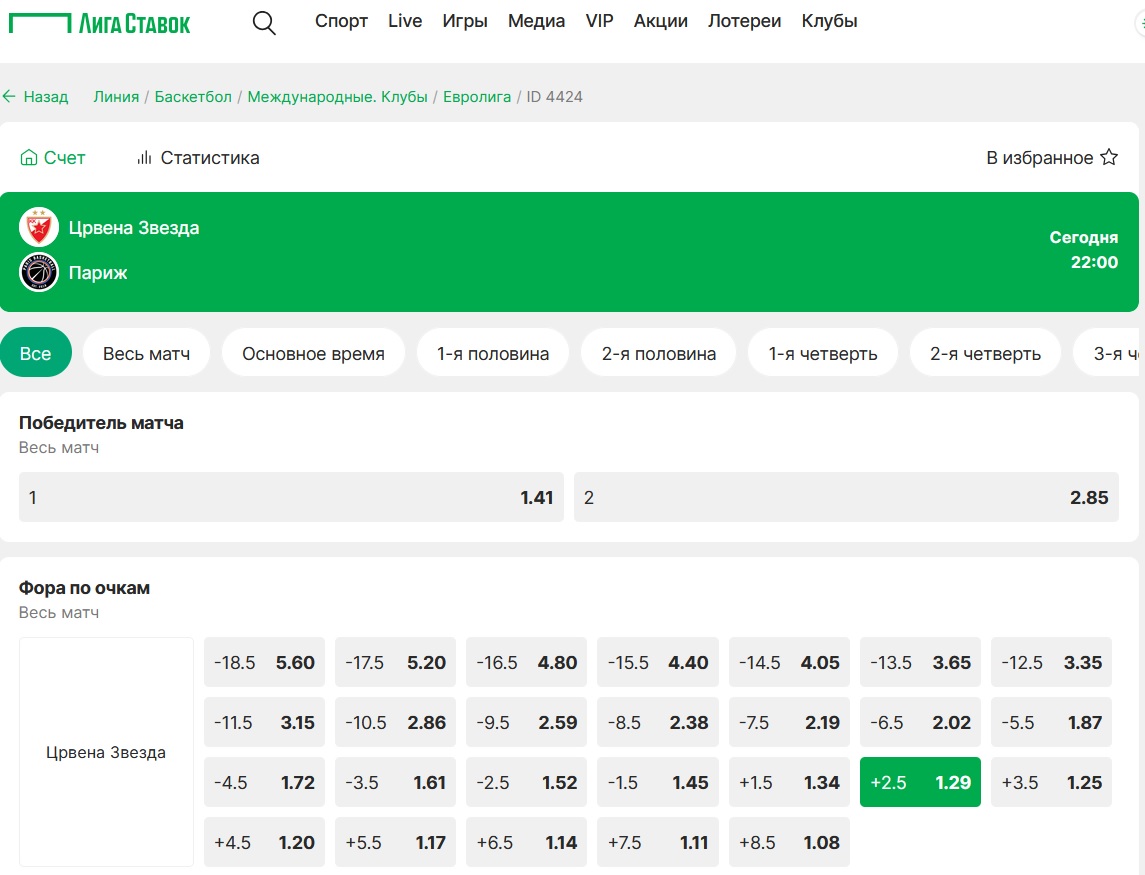Pick handicap +1.5 at 1.34

789,782
